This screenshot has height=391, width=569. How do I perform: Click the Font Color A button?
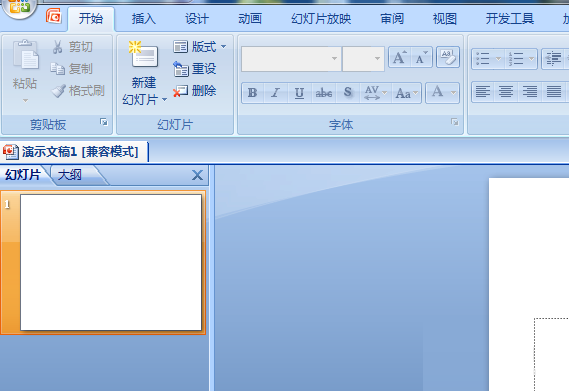(438, 93)
